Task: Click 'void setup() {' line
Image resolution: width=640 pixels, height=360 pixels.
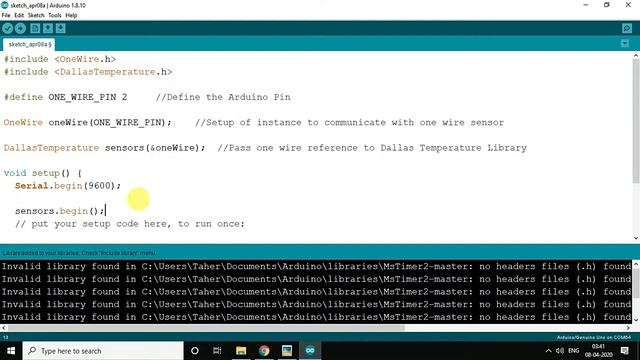Action: 43,173
